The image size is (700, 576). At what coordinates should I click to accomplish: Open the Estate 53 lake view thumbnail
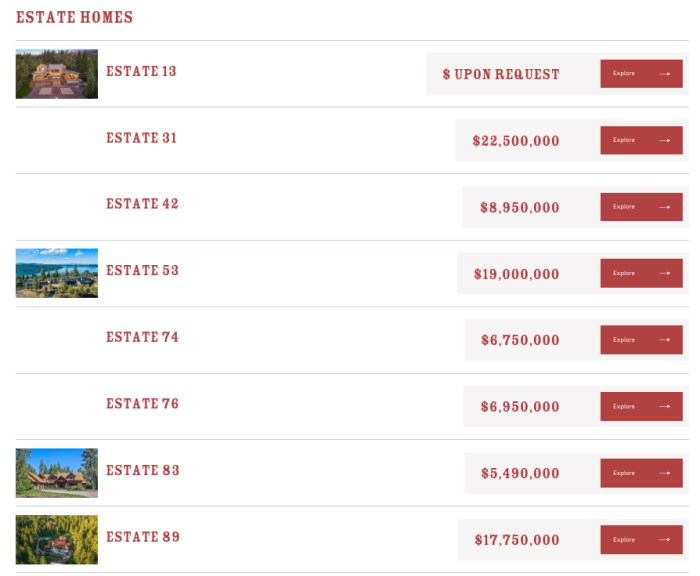(57, 273)
